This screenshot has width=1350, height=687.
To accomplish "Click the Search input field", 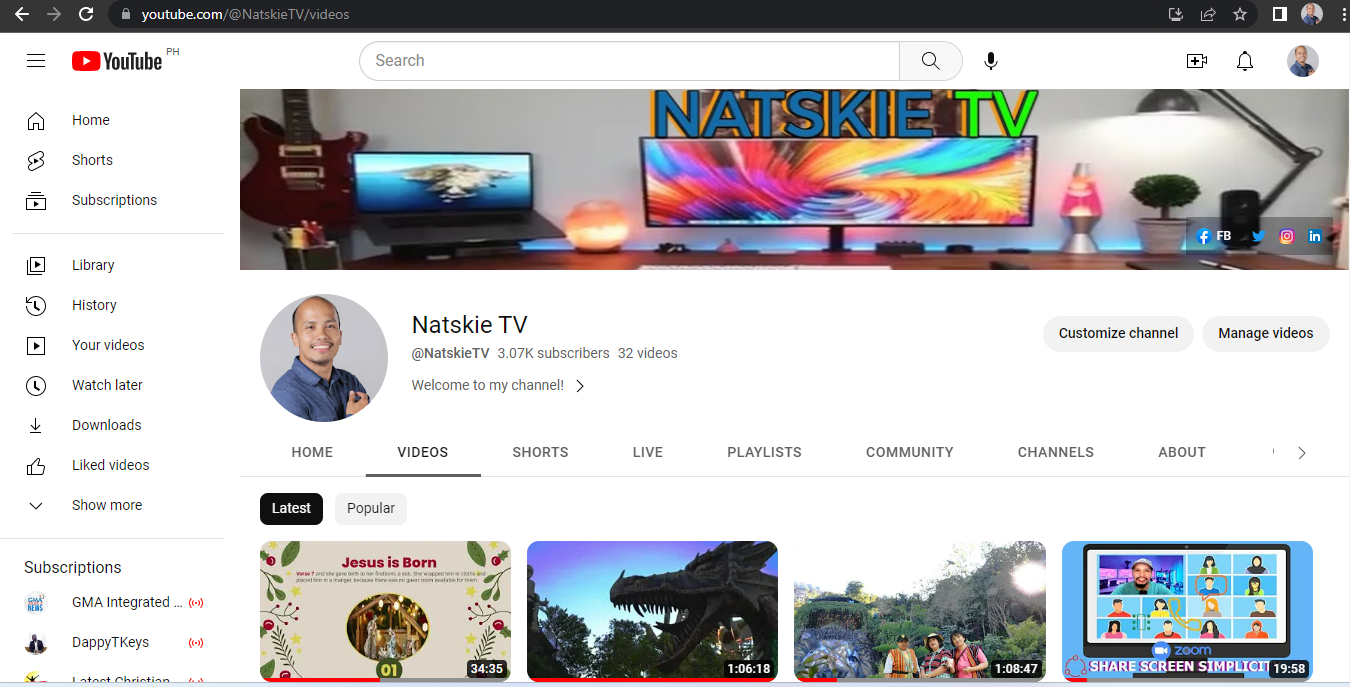I will [x=630, y=61].
